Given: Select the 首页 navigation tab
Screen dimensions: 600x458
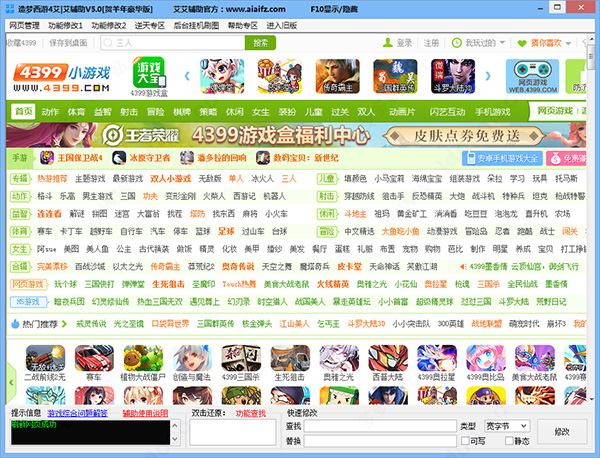Looking at the screenshot, I should point(23,111).
